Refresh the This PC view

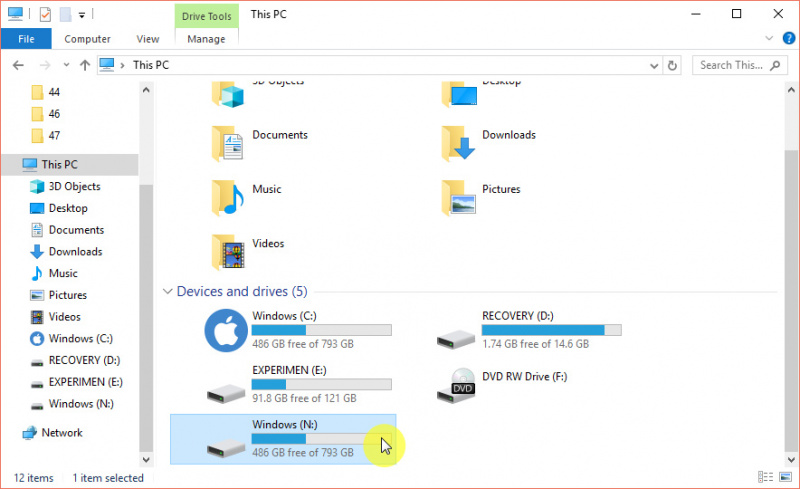(x=672, y=65)
